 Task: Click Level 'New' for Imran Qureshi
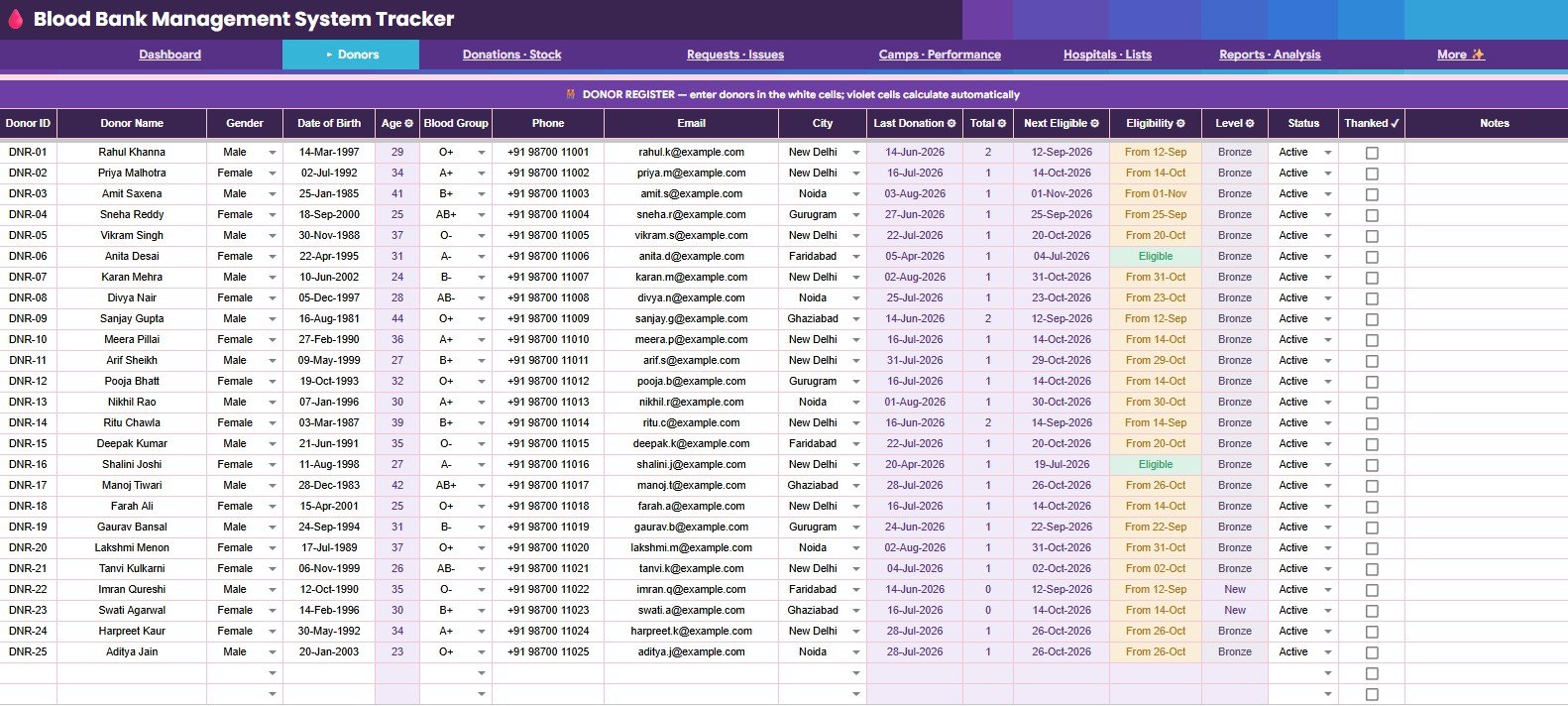(1235, 589)
